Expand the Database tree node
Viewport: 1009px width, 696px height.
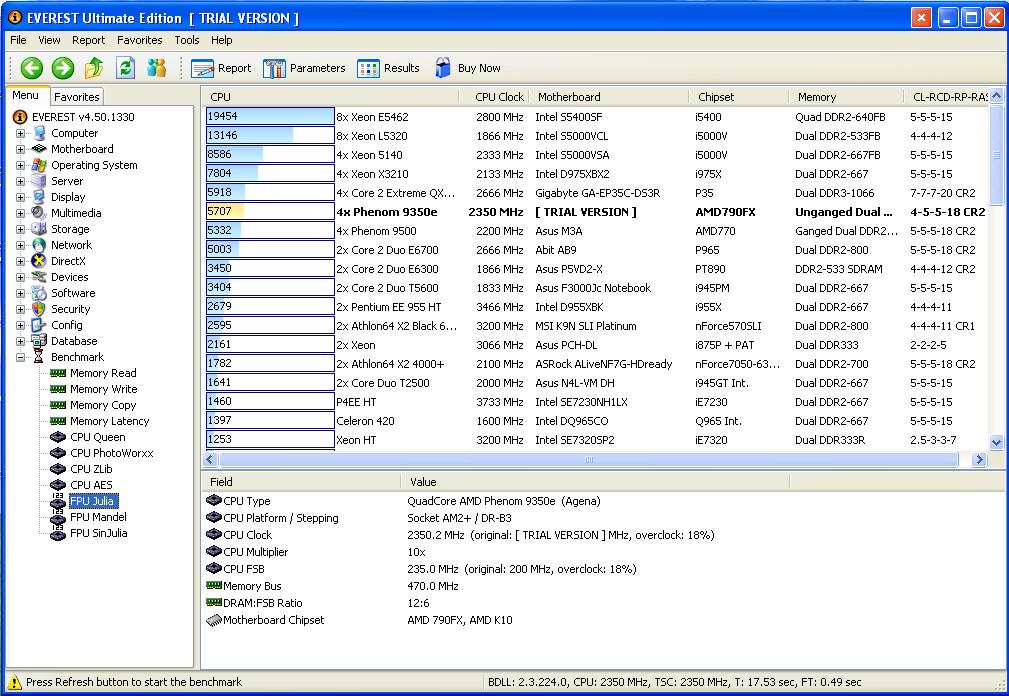coord(20,341)
